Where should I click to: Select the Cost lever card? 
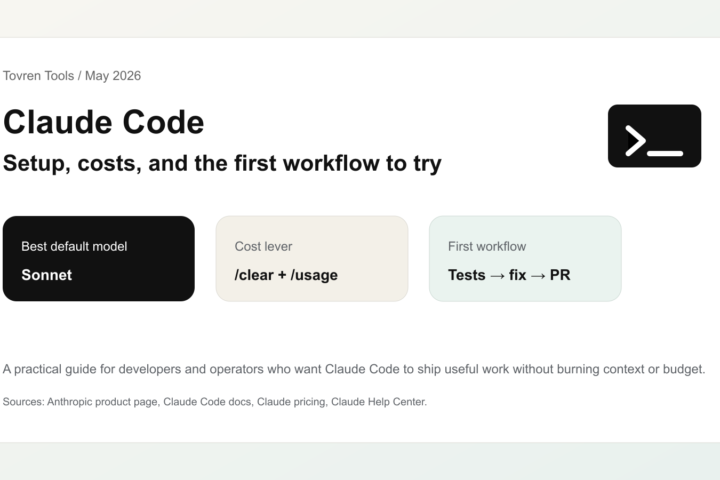tap(312, 259)
